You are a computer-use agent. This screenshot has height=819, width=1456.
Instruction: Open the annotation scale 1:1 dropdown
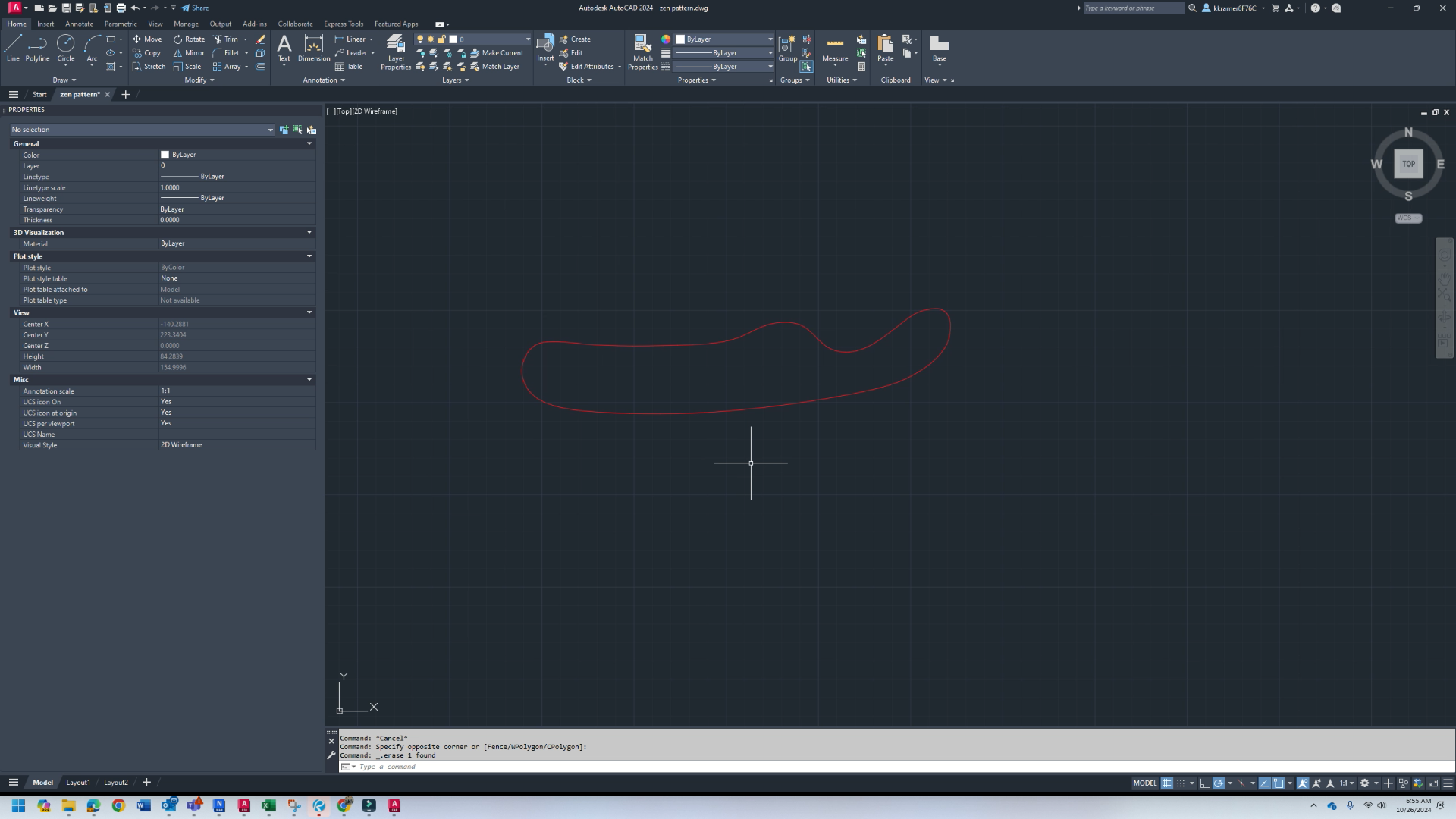pyautogui.click(x=1347, y=783)
